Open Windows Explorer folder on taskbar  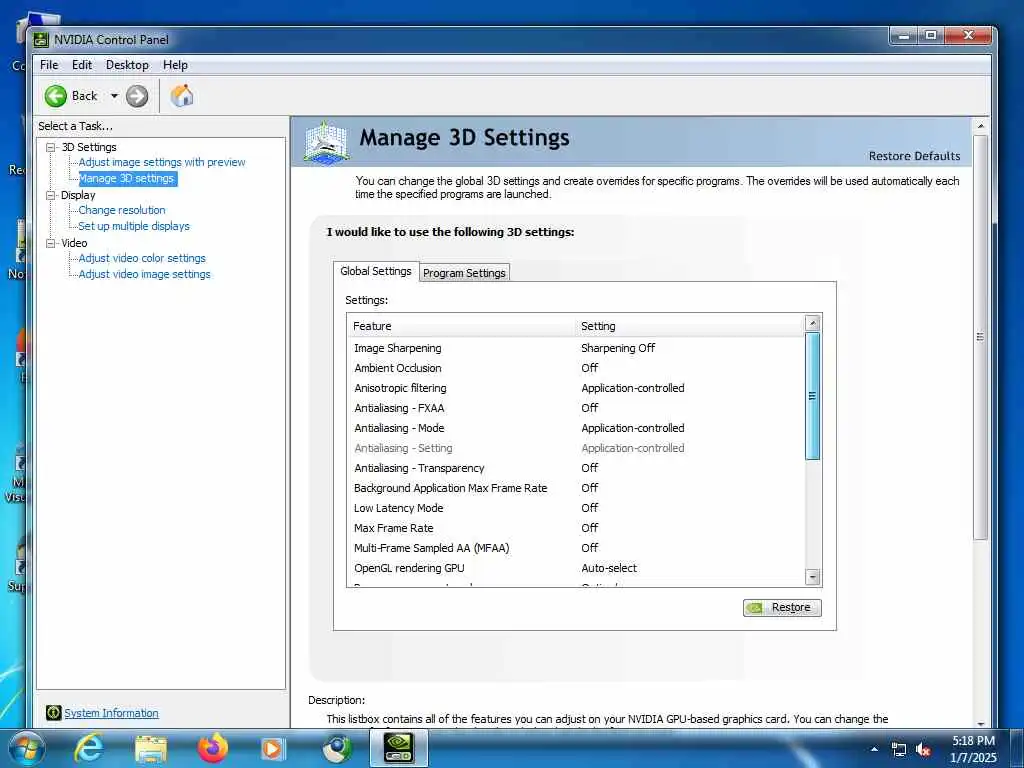pos(151,749)
